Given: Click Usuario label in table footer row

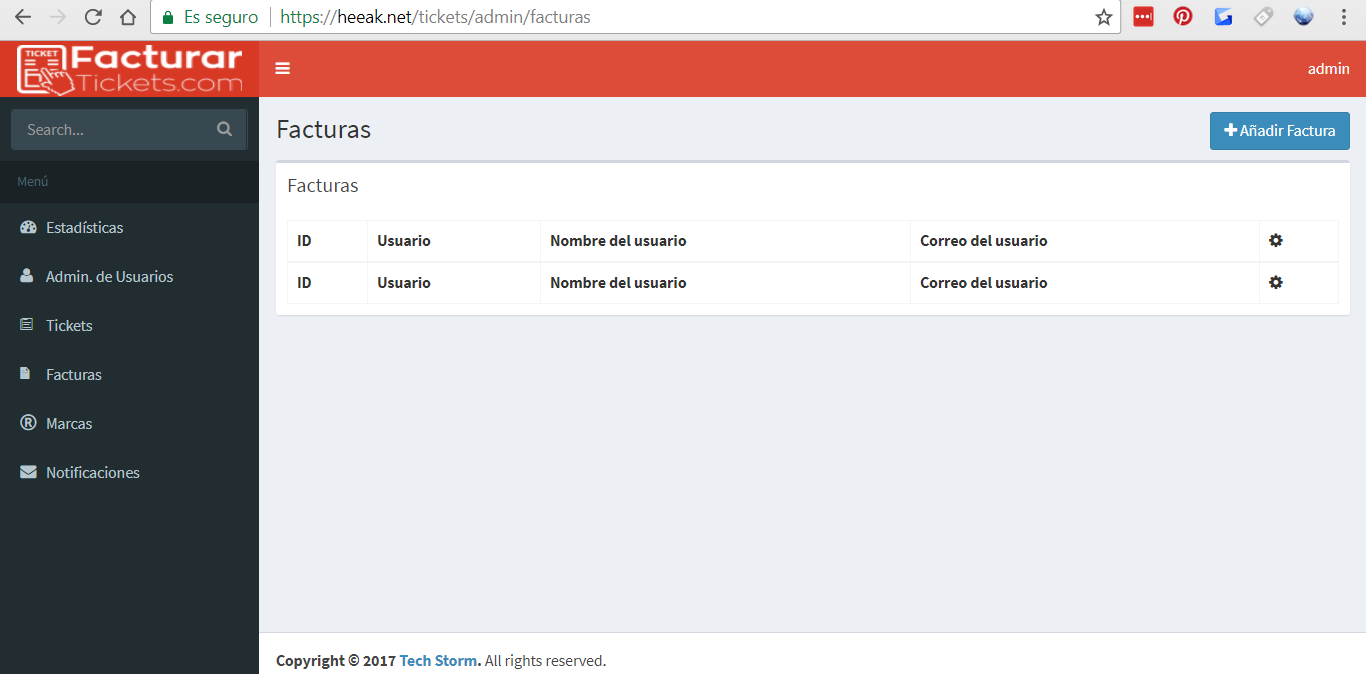Looking at the screenshot, I should (404, 282).
